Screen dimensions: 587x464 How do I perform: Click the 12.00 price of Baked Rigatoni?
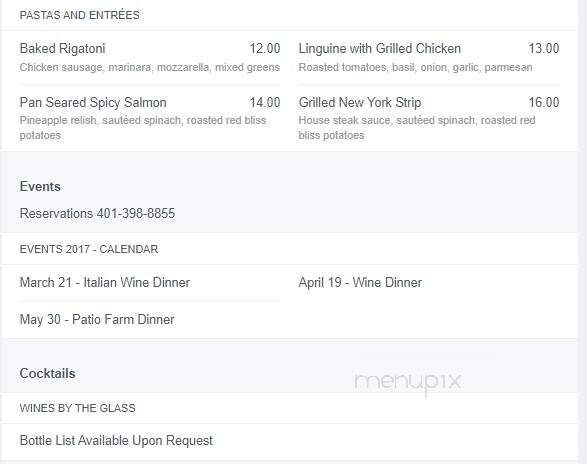(x=265, y=49)
